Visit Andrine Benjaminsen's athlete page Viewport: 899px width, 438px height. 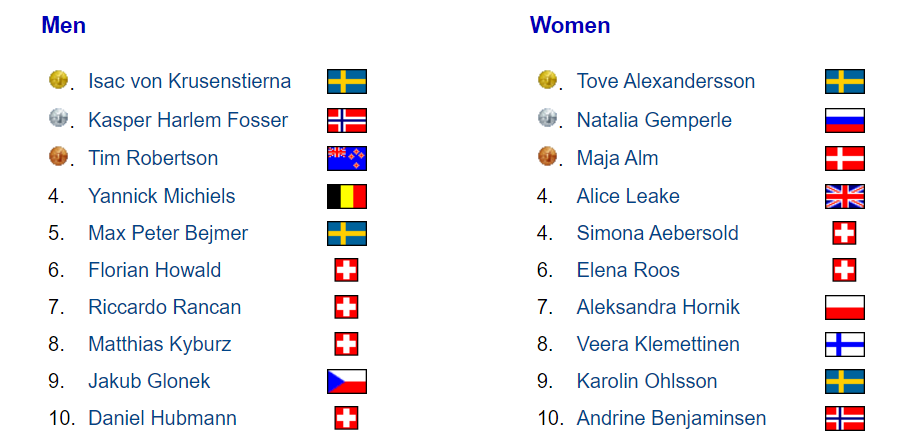(671, 419)
